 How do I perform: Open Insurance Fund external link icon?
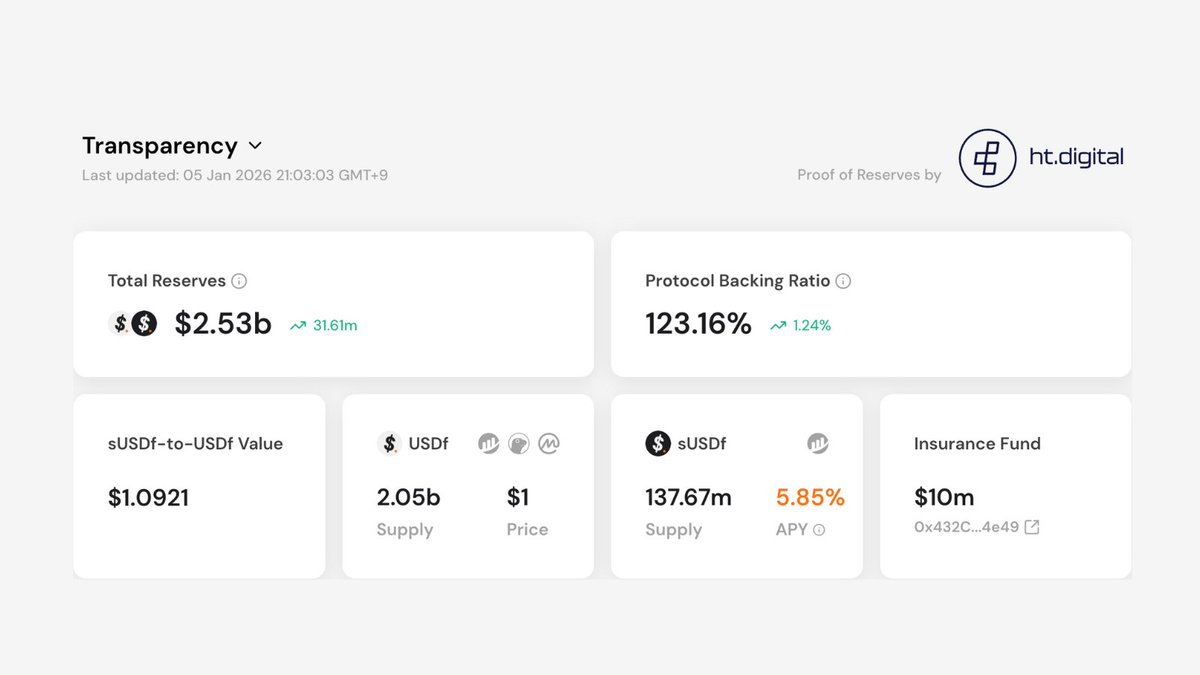pos(1032,527)
